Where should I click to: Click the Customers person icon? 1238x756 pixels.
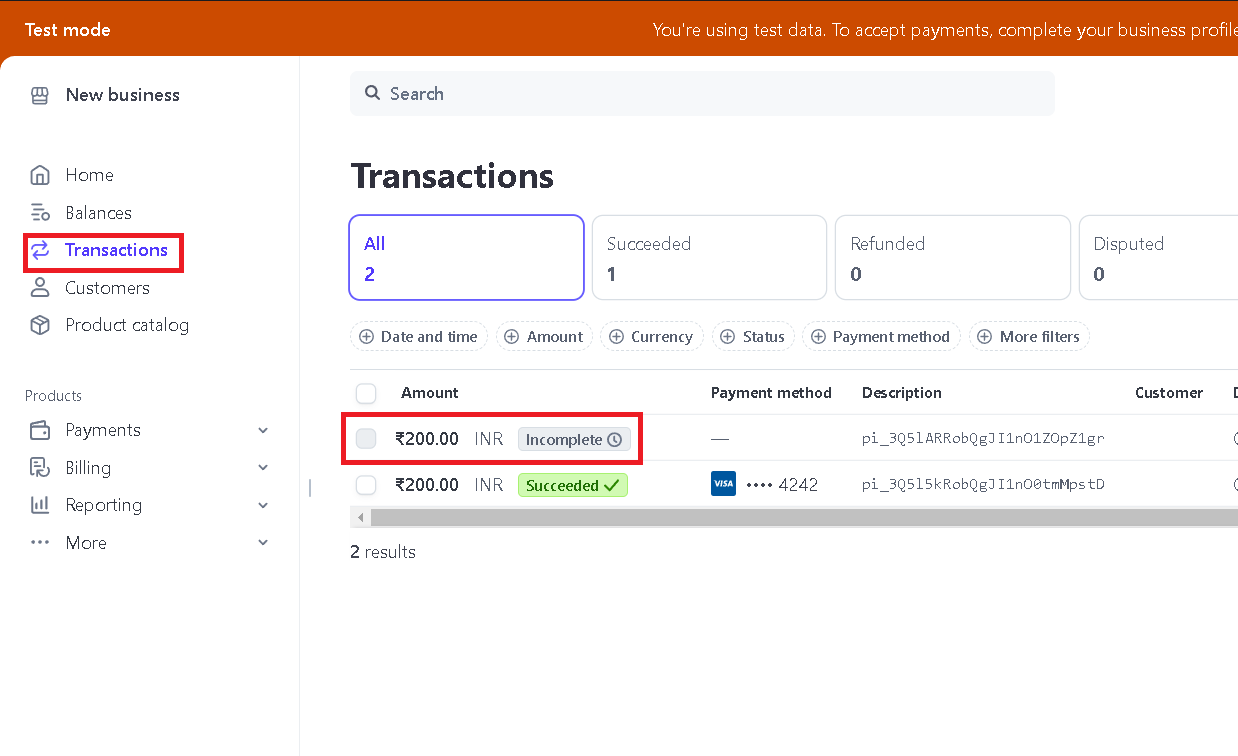[x=40, y=288]
